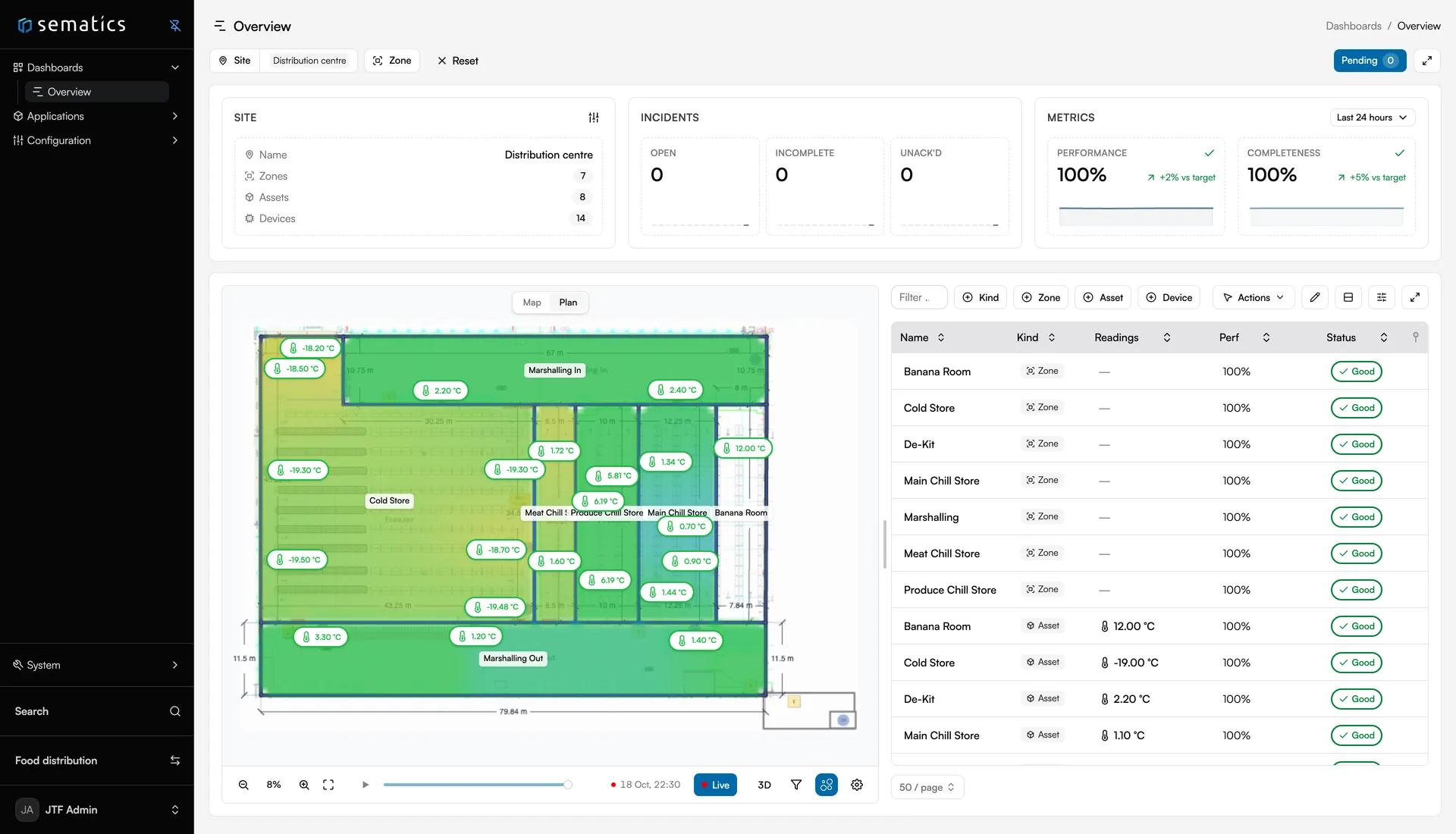The image size is (1456, 834).
Task: Expand the Applications sidebar menu
Action: coord(96,116)
